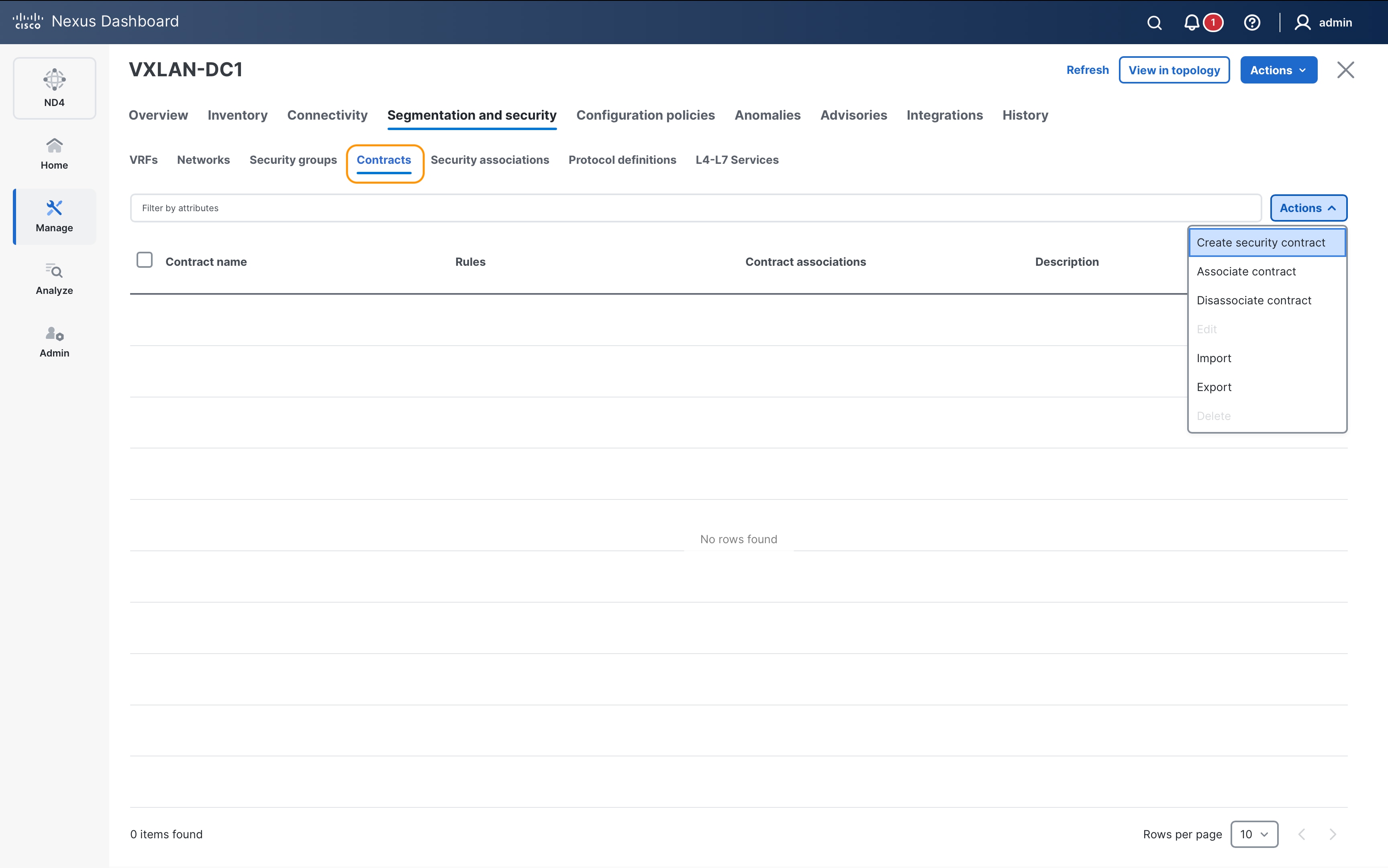The width and height of the screenshot is (1388, 868).
Task: Go to Home in sidebar
Action: pos(55,153)
